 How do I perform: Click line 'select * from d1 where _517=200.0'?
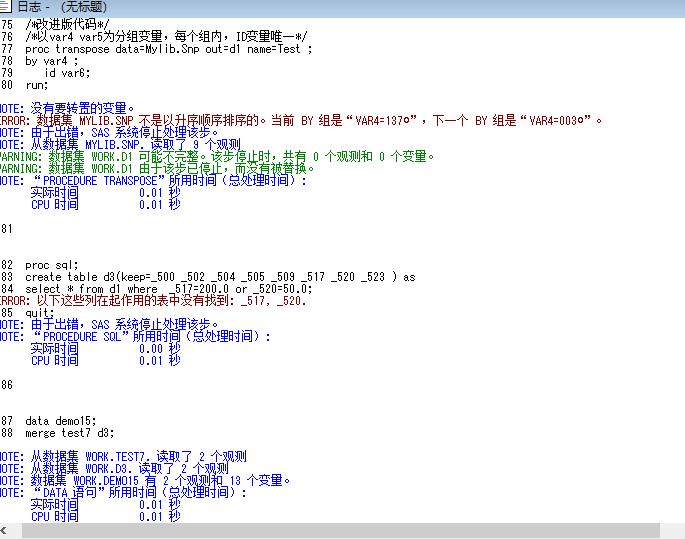click(169, 289)
